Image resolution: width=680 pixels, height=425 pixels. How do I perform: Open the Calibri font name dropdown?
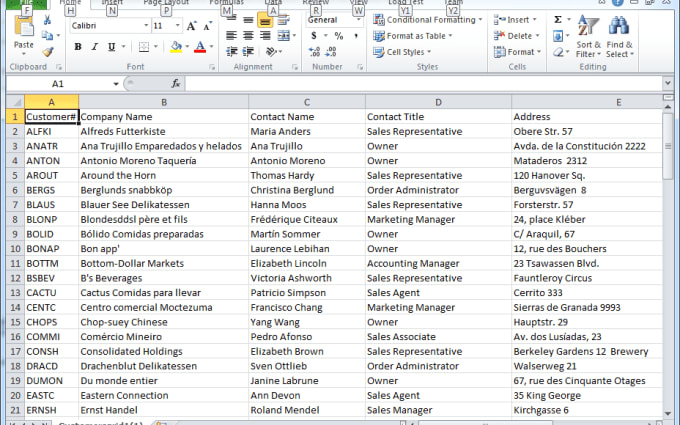[x=146, y=26]
